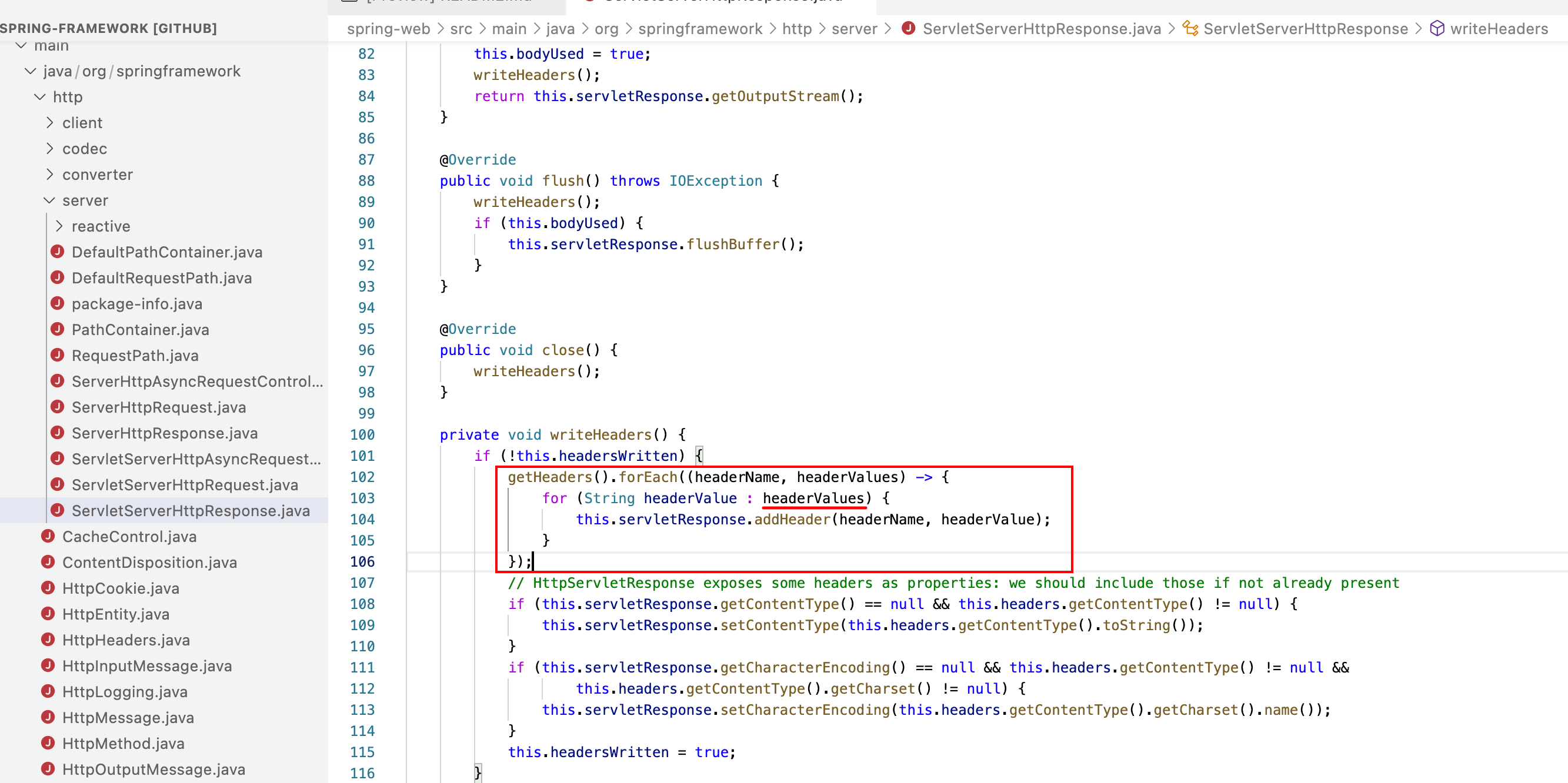Screen dimensions: 1568x783
Task: Click server breadcrumb segment
Action: click(854, 29)
